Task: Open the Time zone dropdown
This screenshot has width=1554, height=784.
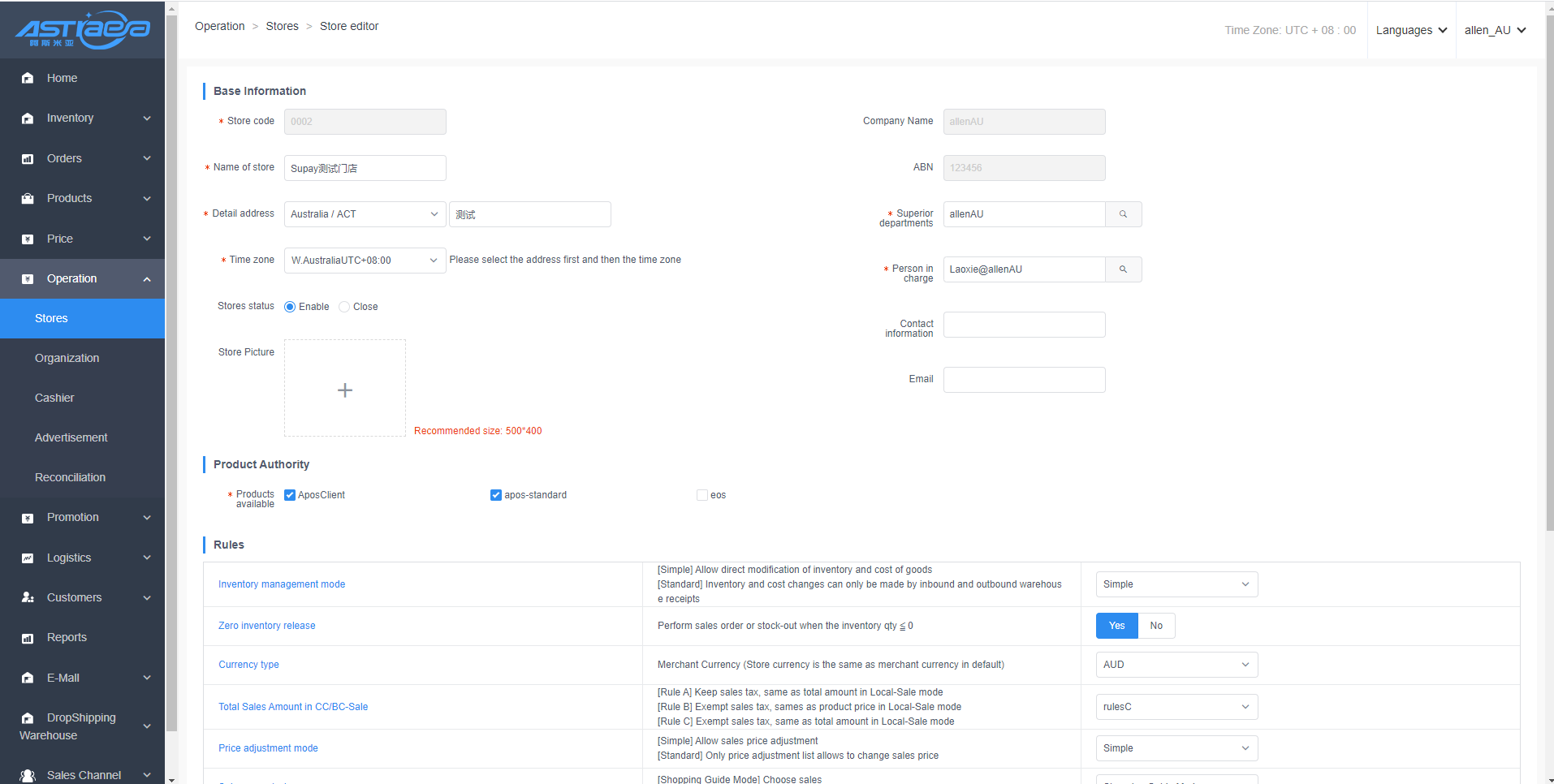Action: [x=365, y=261]
